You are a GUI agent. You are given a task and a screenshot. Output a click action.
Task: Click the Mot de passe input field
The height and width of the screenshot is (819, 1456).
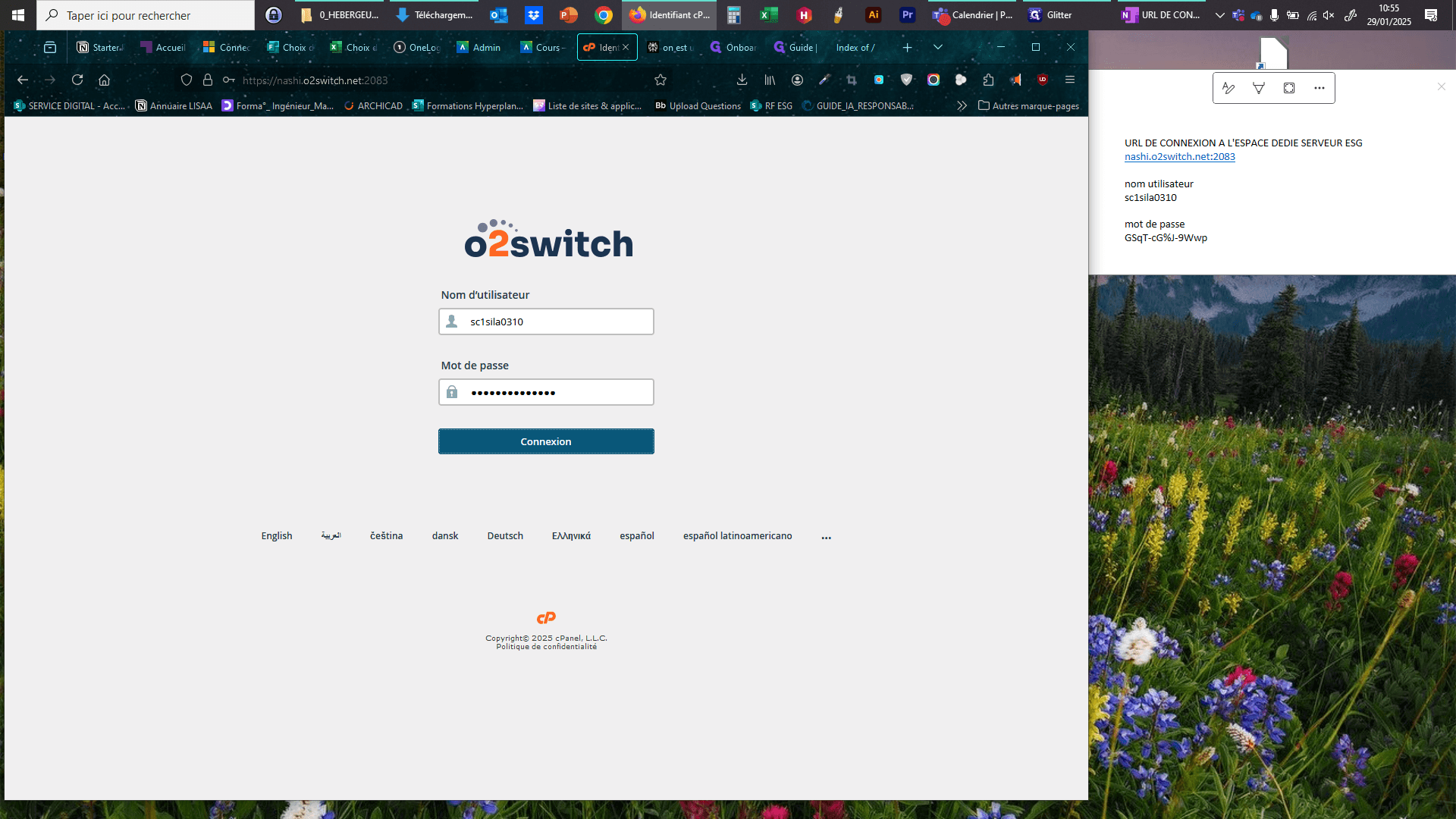(546, 392)
